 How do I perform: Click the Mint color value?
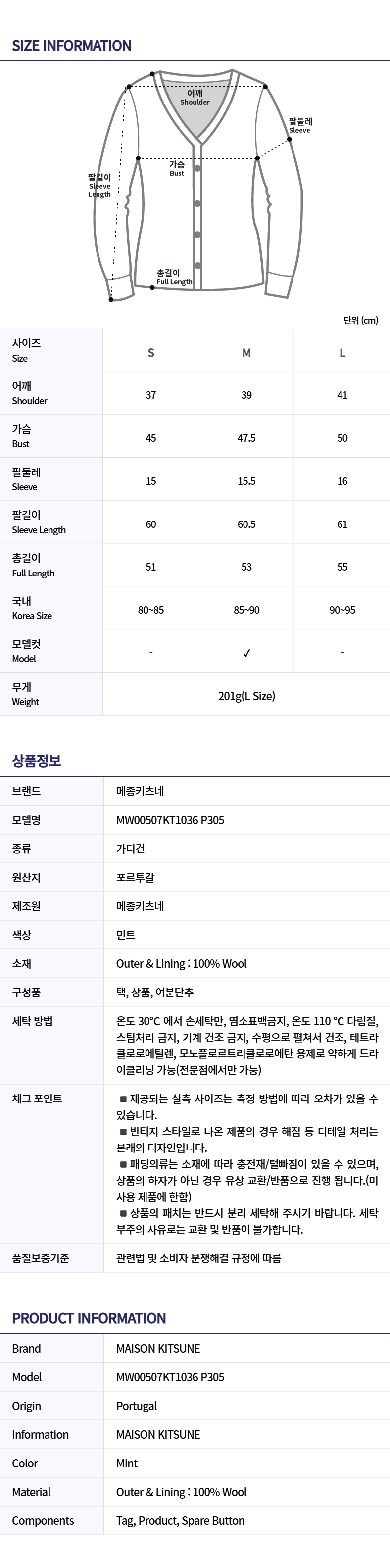pyautogui.click(x=127, y=1463)
